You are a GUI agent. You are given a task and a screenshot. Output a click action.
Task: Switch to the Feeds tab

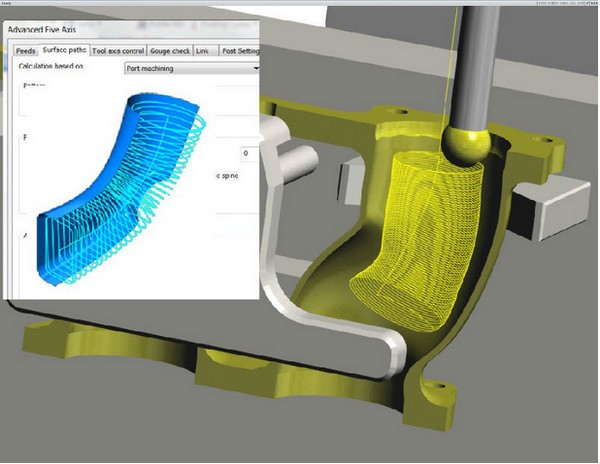pos(24,50)
